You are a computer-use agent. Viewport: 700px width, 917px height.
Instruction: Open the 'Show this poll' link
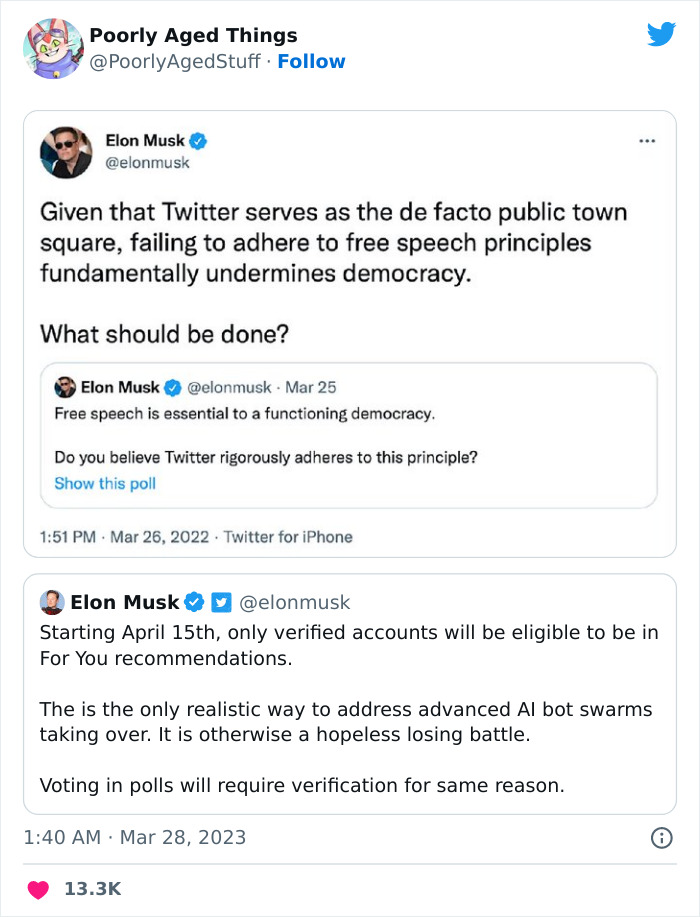click(105, 484)
